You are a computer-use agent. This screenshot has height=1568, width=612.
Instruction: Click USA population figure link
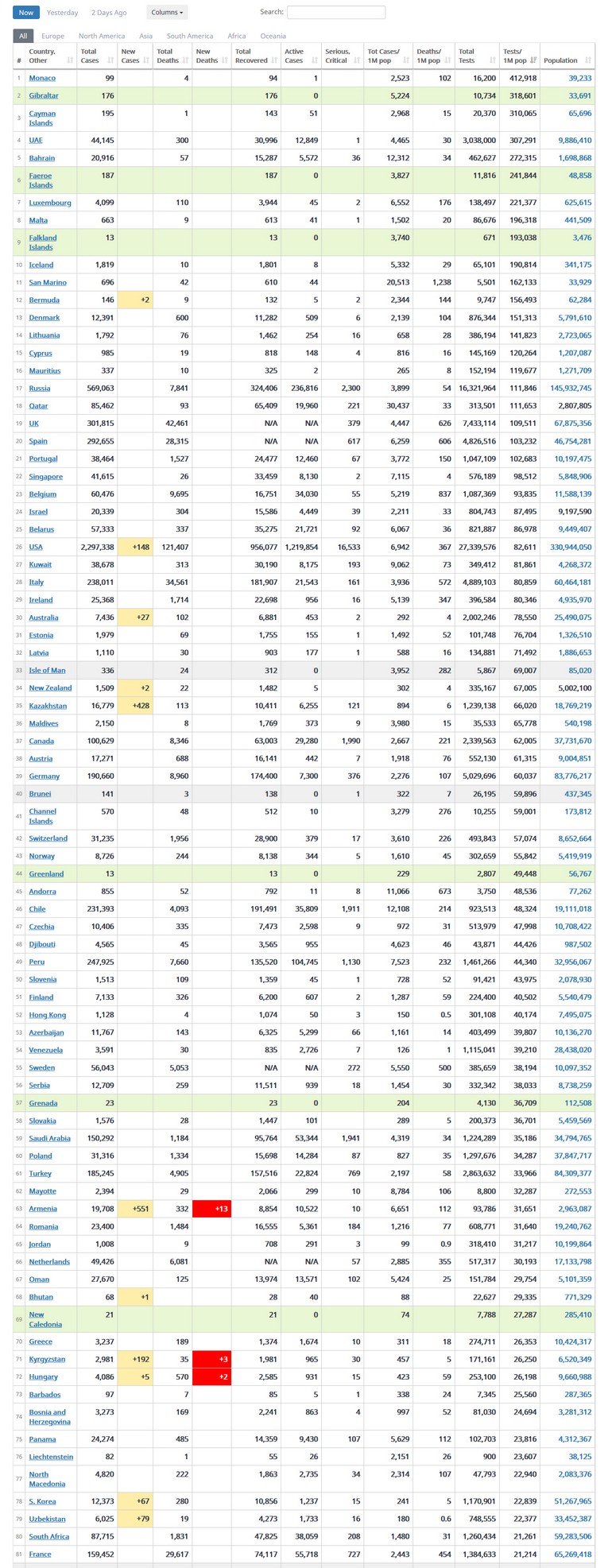pos(567,547)
